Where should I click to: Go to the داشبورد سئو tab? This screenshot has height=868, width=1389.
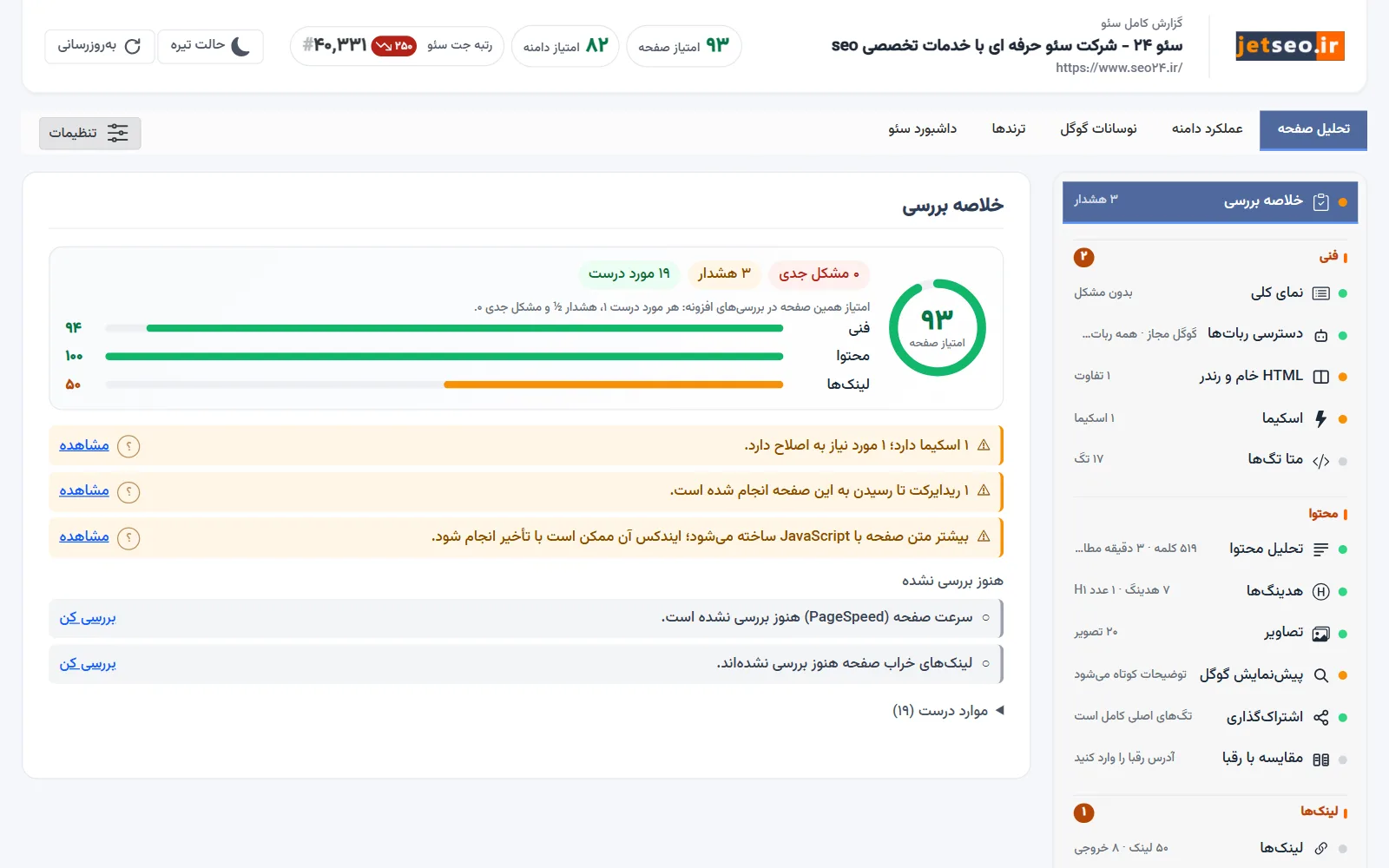tap(922, 129)
